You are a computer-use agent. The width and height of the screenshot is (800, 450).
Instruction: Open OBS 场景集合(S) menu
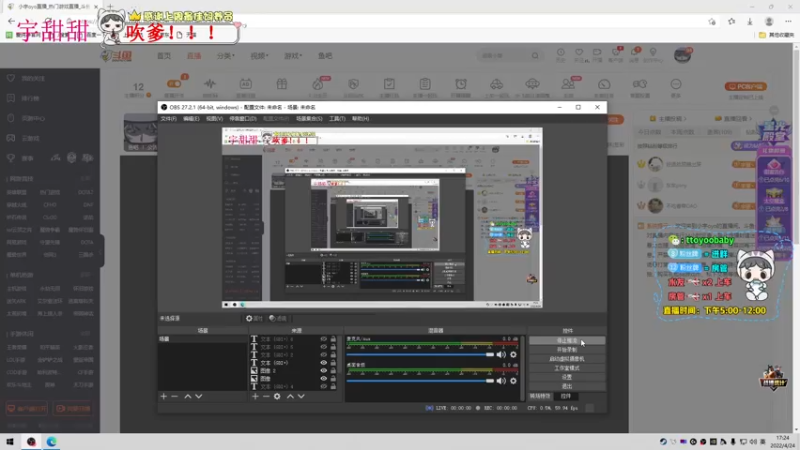pos(309,118)
